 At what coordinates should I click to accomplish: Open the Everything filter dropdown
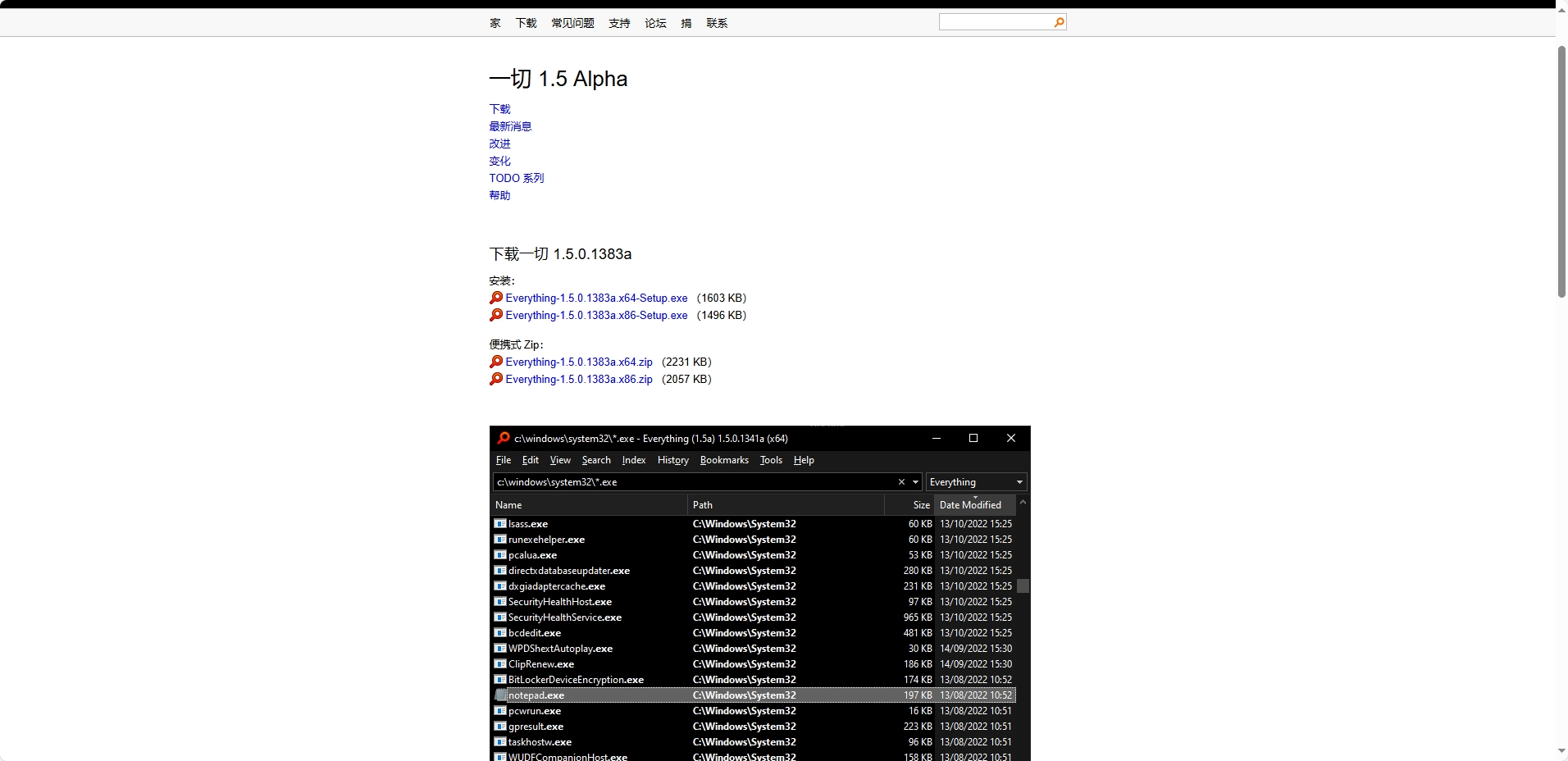(976, 482)
